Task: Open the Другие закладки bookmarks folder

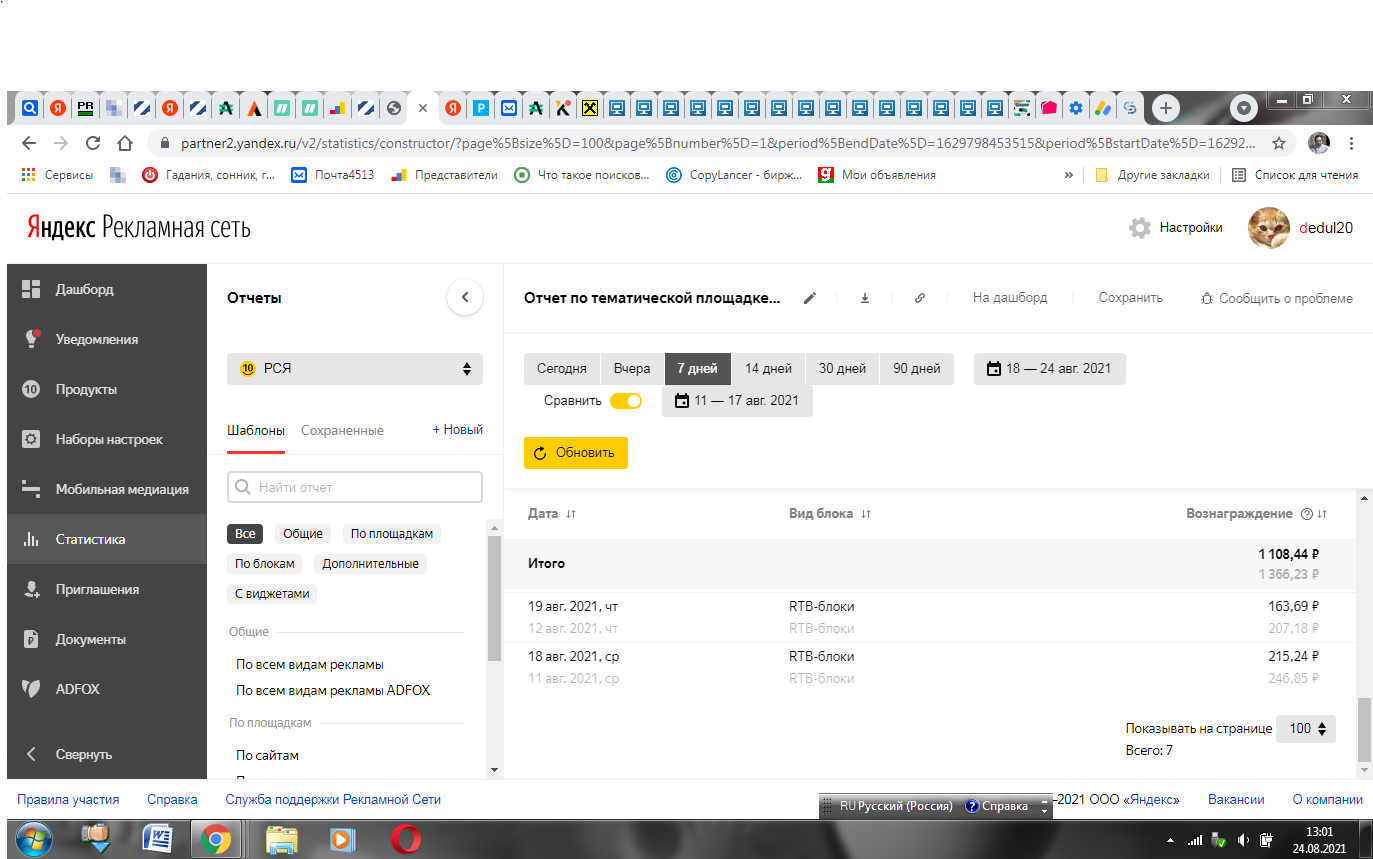Action: click(1152, 175)
